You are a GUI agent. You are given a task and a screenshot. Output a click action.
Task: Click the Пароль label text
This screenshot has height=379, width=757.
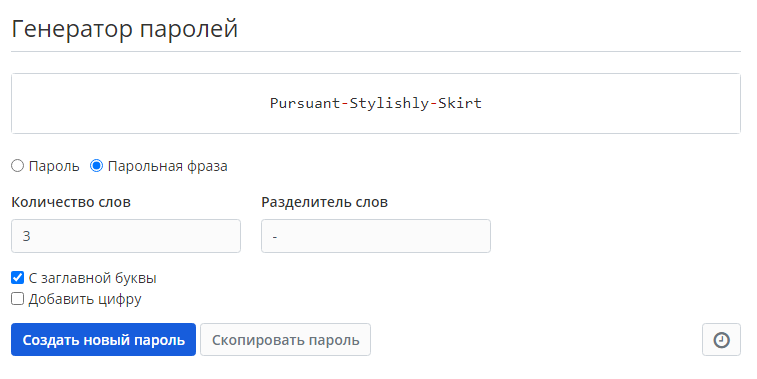tap(54, 166)
